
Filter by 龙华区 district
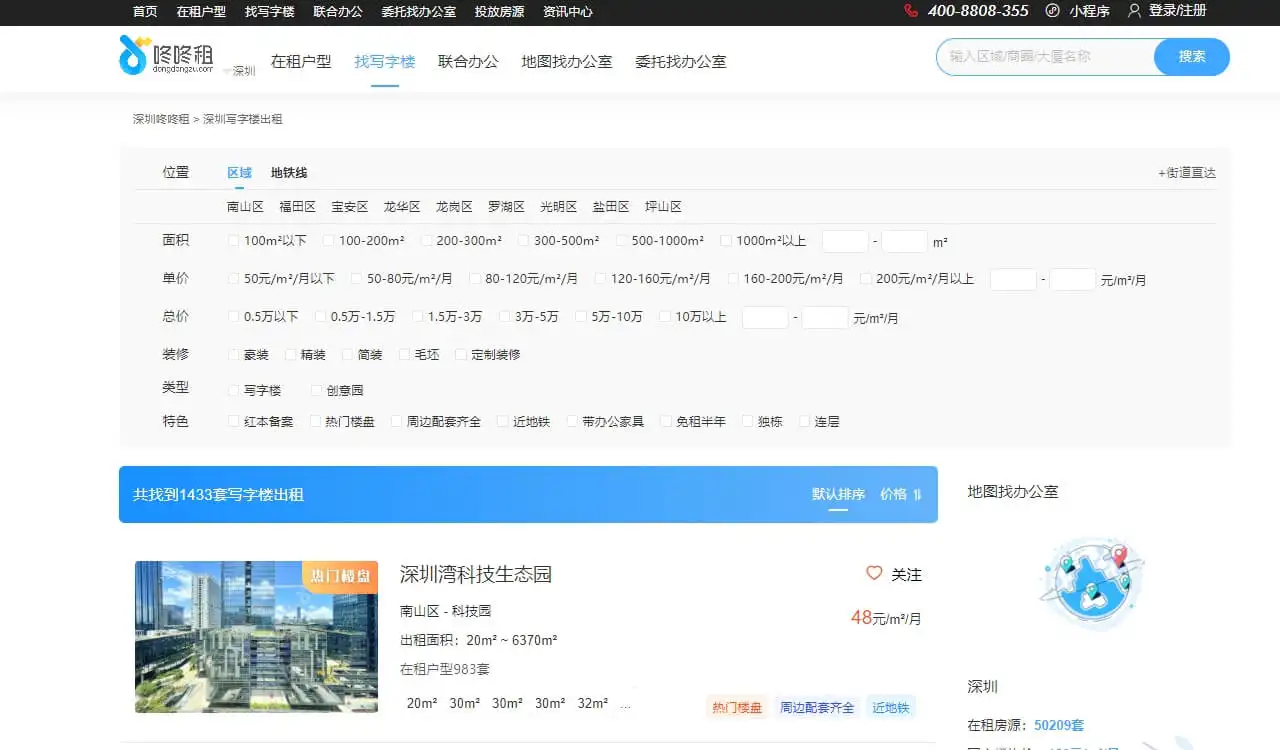click(402, 207)
